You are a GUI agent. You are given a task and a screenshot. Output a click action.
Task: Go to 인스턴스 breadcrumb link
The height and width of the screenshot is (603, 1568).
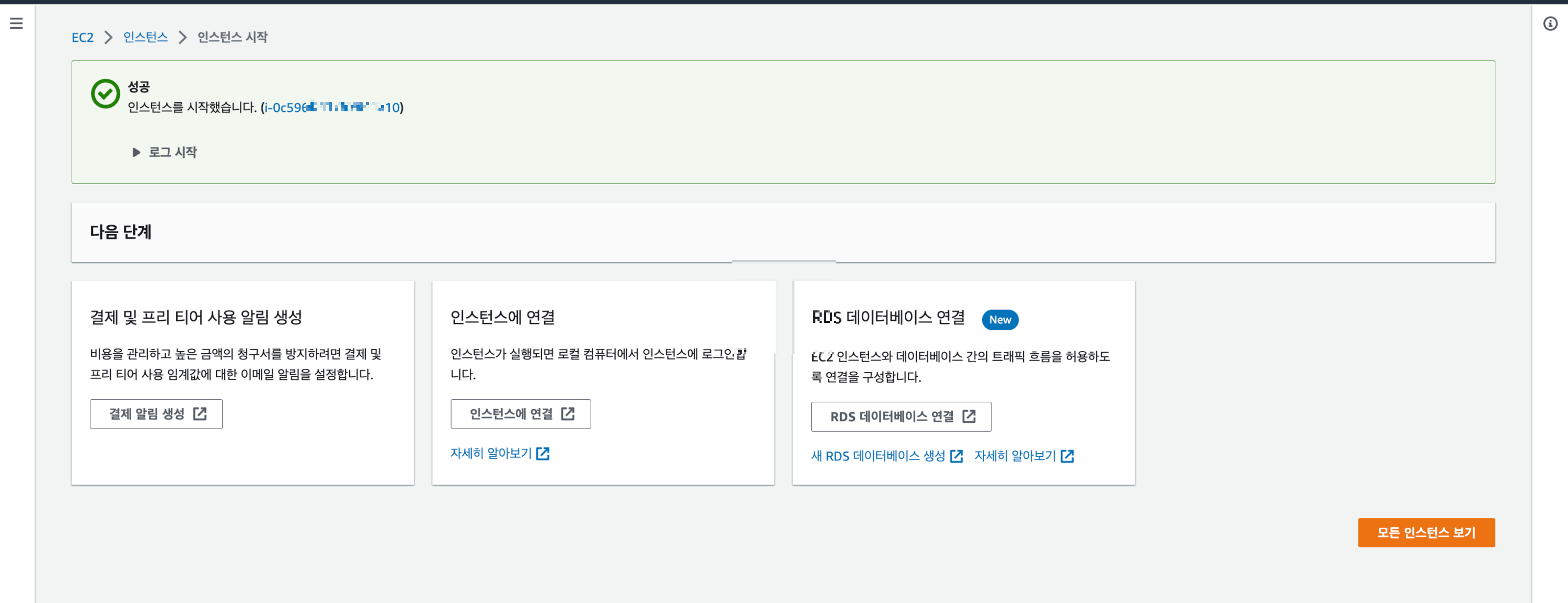tap(145, 37)
